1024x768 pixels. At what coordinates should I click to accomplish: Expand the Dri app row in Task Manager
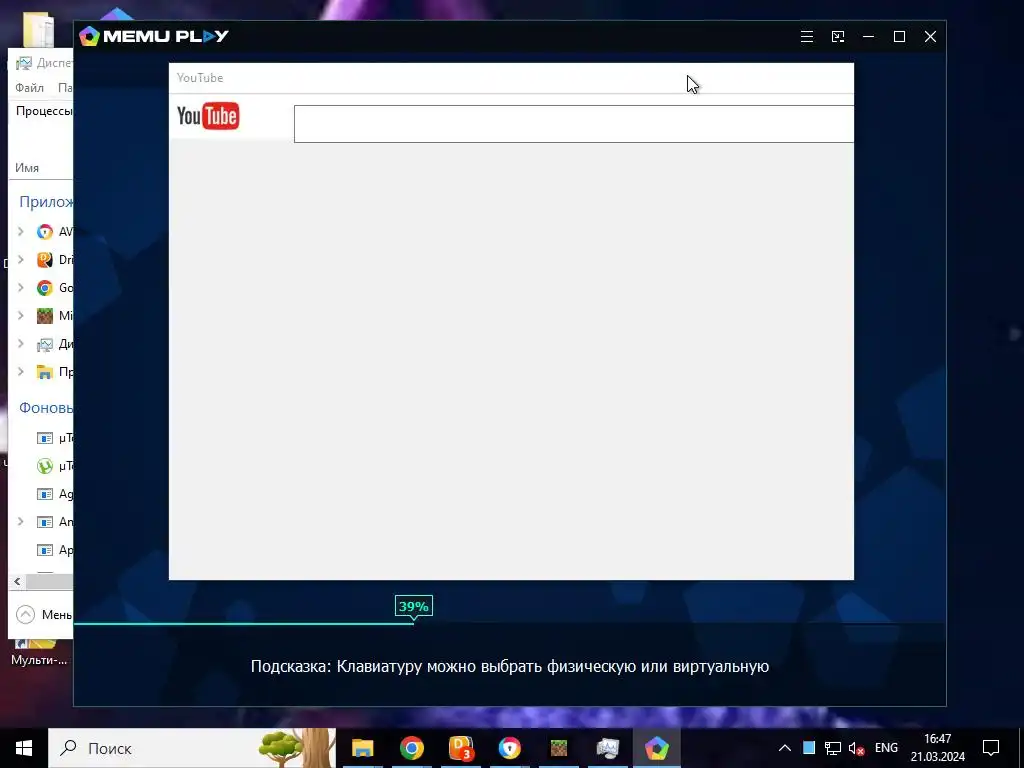(21, 259)
